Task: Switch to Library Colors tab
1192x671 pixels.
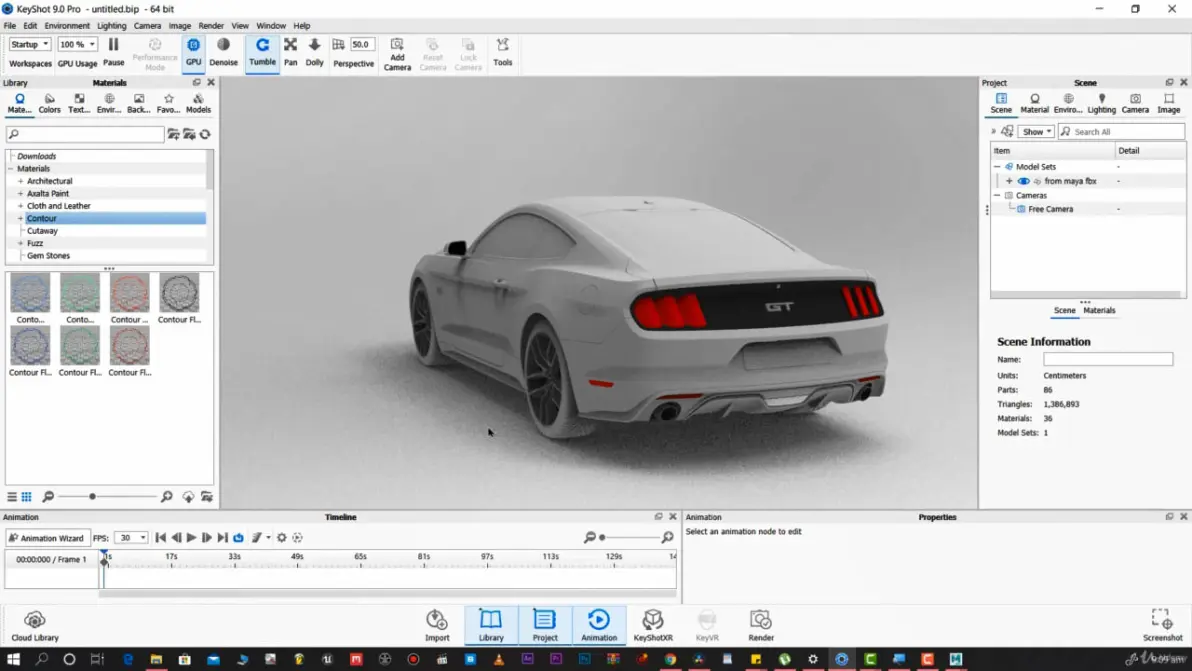Action: click(x=49, y=103)
